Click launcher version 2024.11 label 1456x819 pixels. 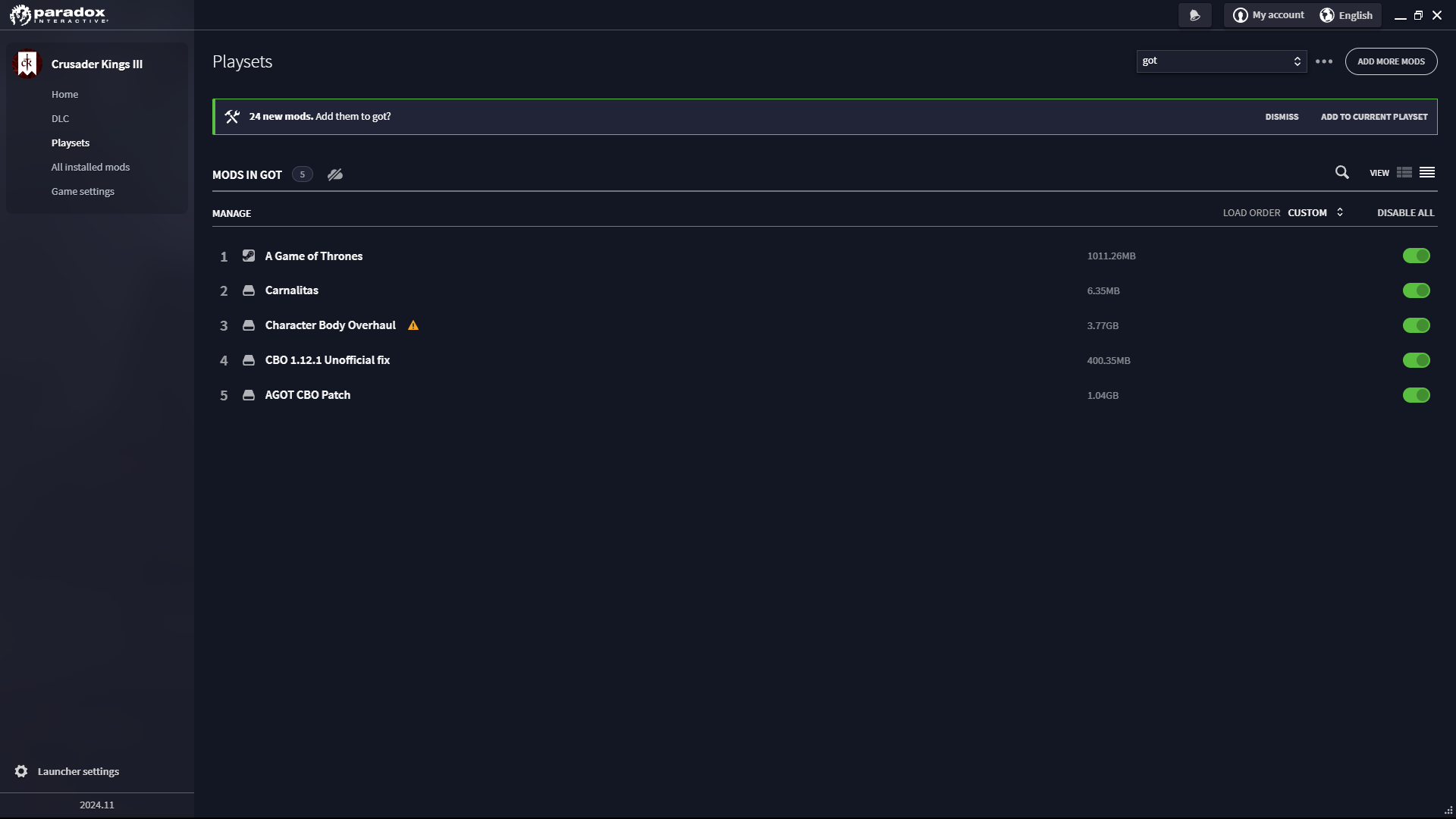click(x=97, y=805)
